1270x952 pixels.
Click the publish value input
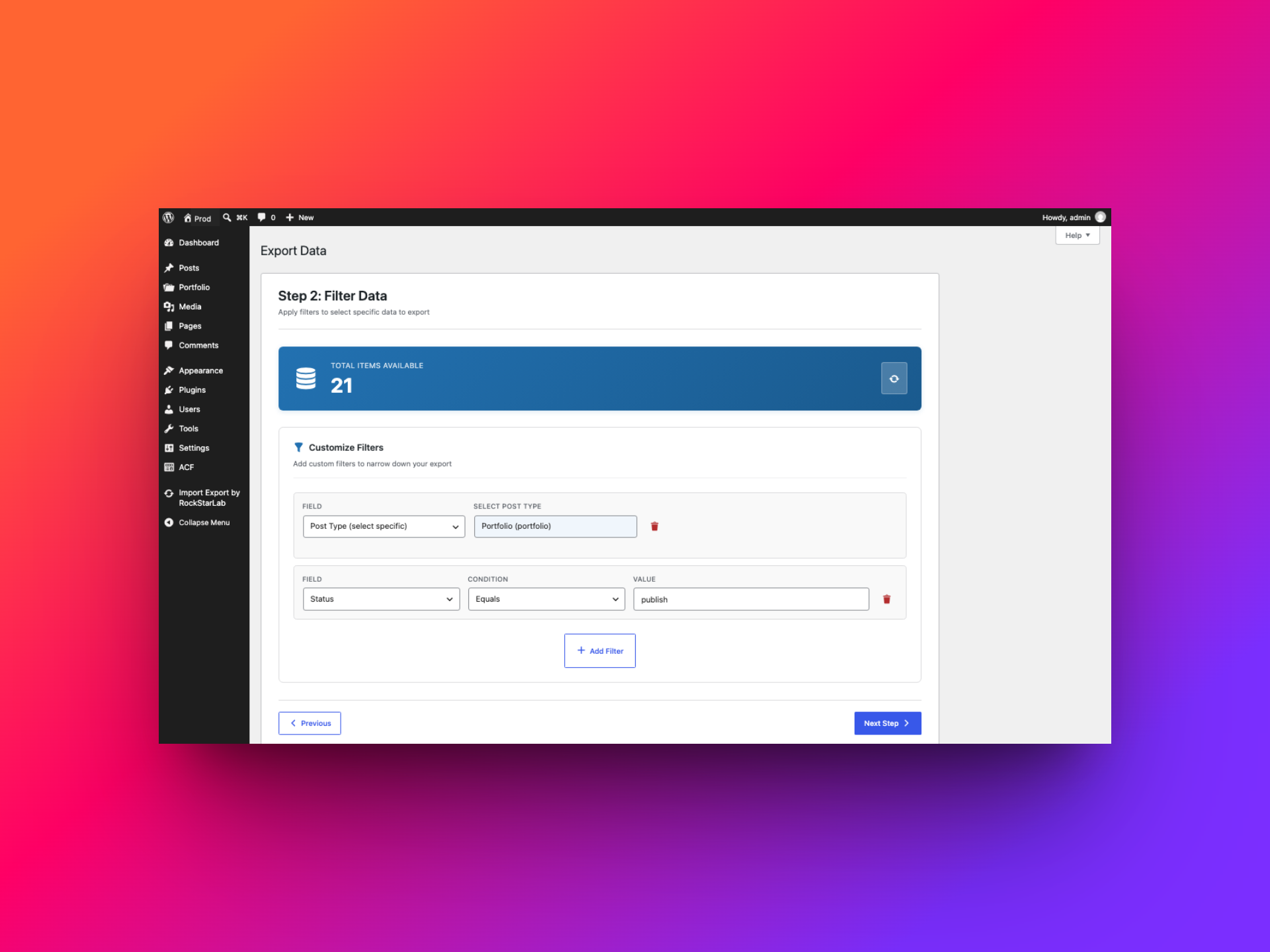coord(751,599)
